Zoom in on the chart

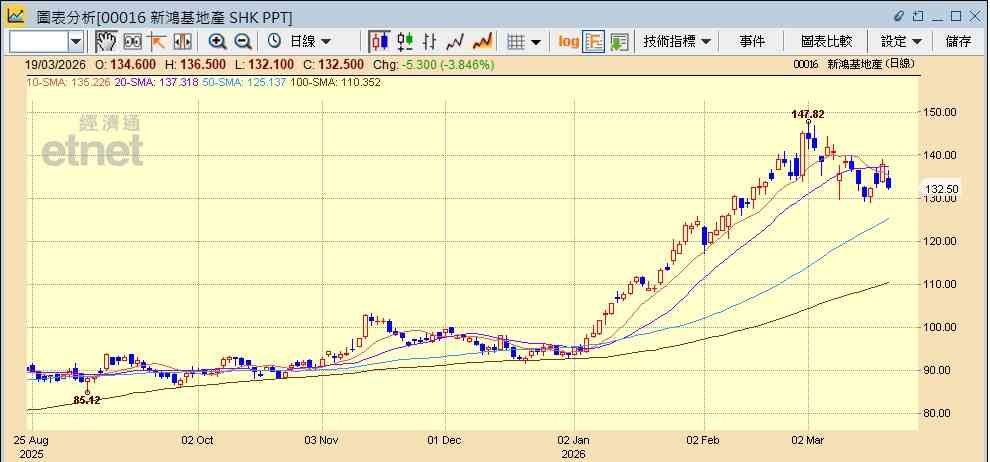(218, 42)
